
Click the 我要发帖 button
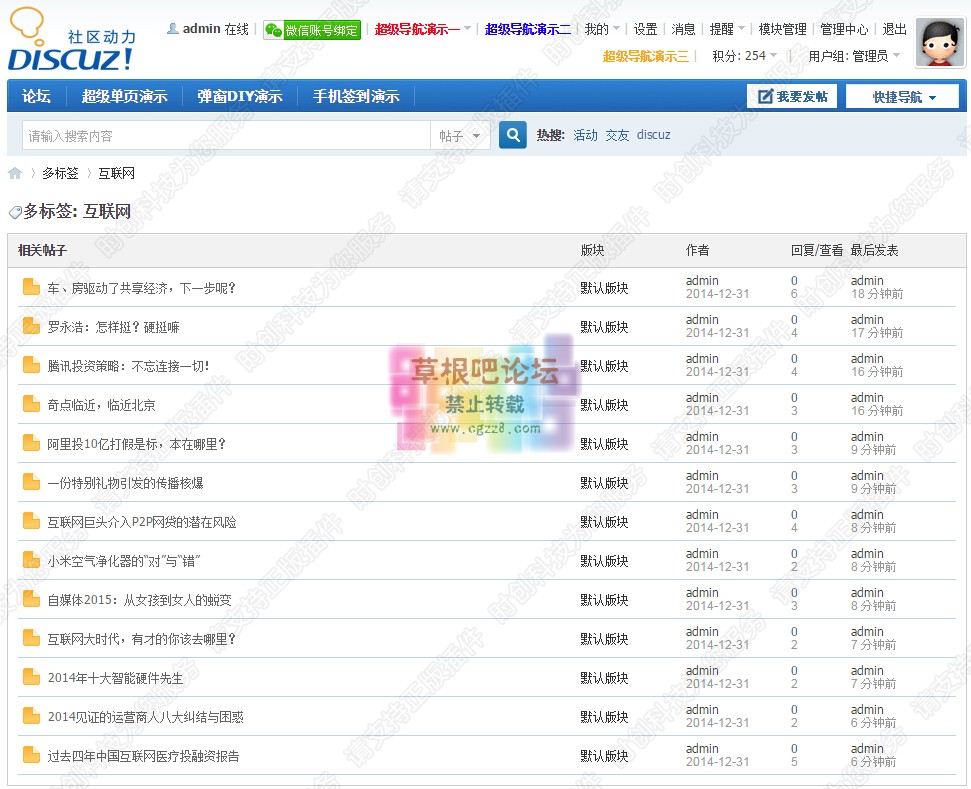(792, 95)
